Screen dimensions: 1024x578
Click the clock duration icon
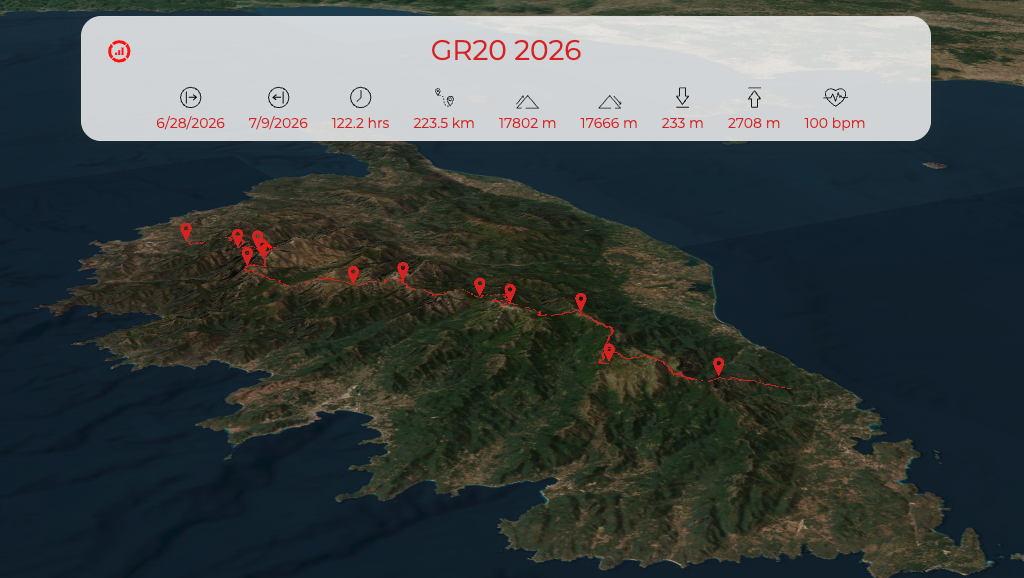360,97
